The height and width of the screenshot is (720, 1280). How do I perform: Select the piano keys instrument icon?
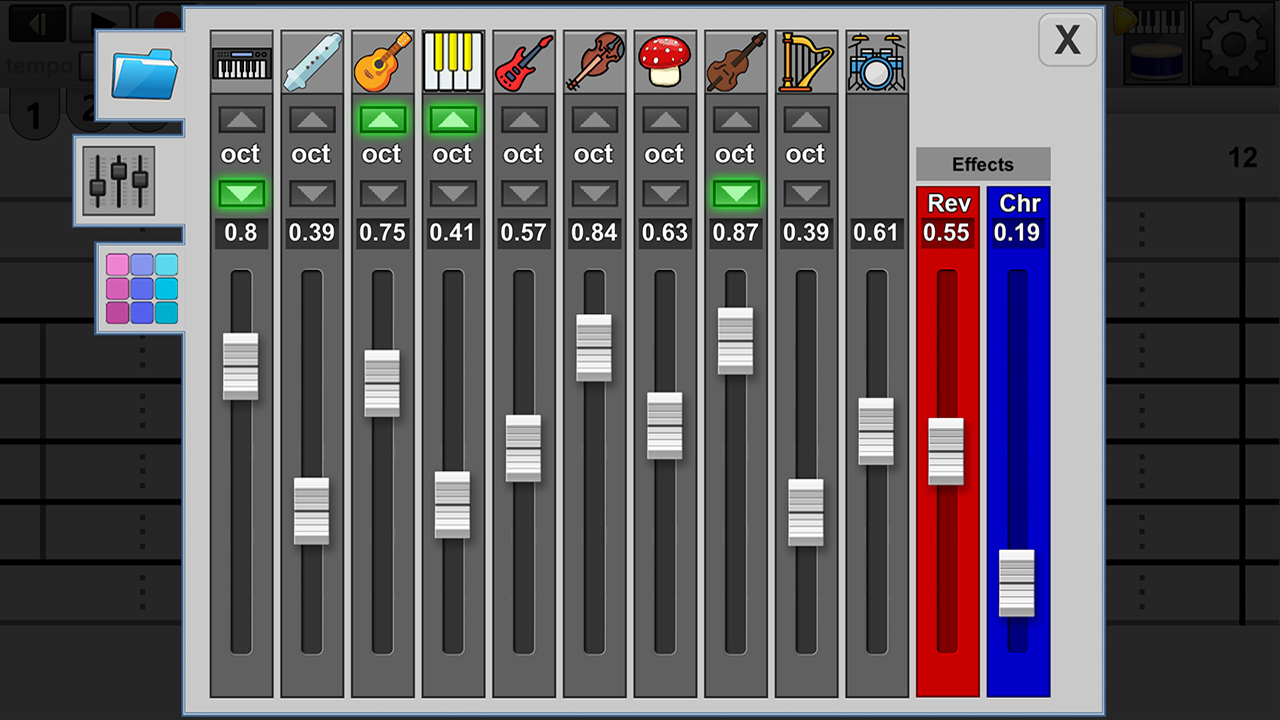point(452,60)
